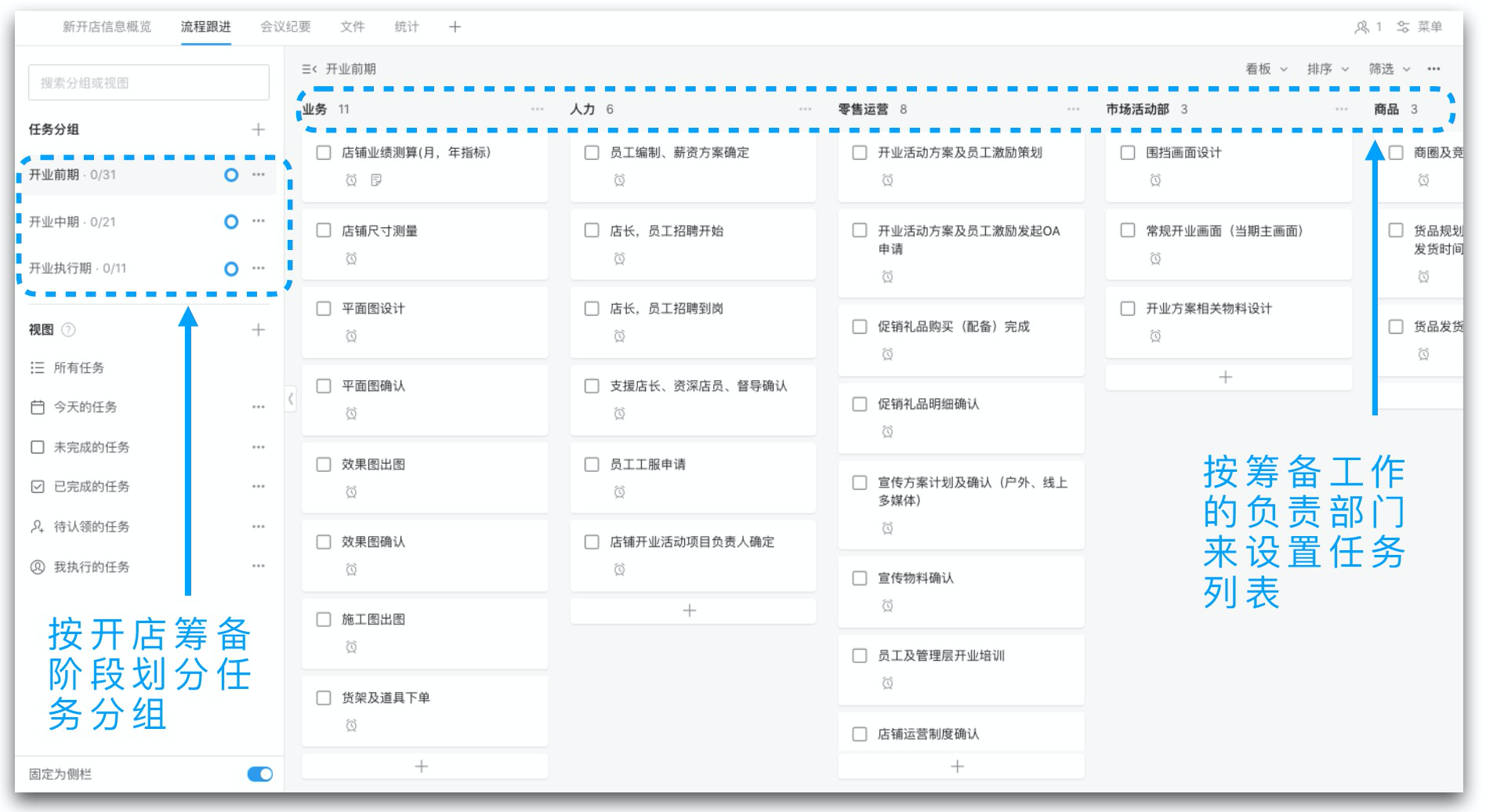This screenshot has width=1486, height=812.
Task: Open the 统计 tab
Action: (x=407, y=27)
